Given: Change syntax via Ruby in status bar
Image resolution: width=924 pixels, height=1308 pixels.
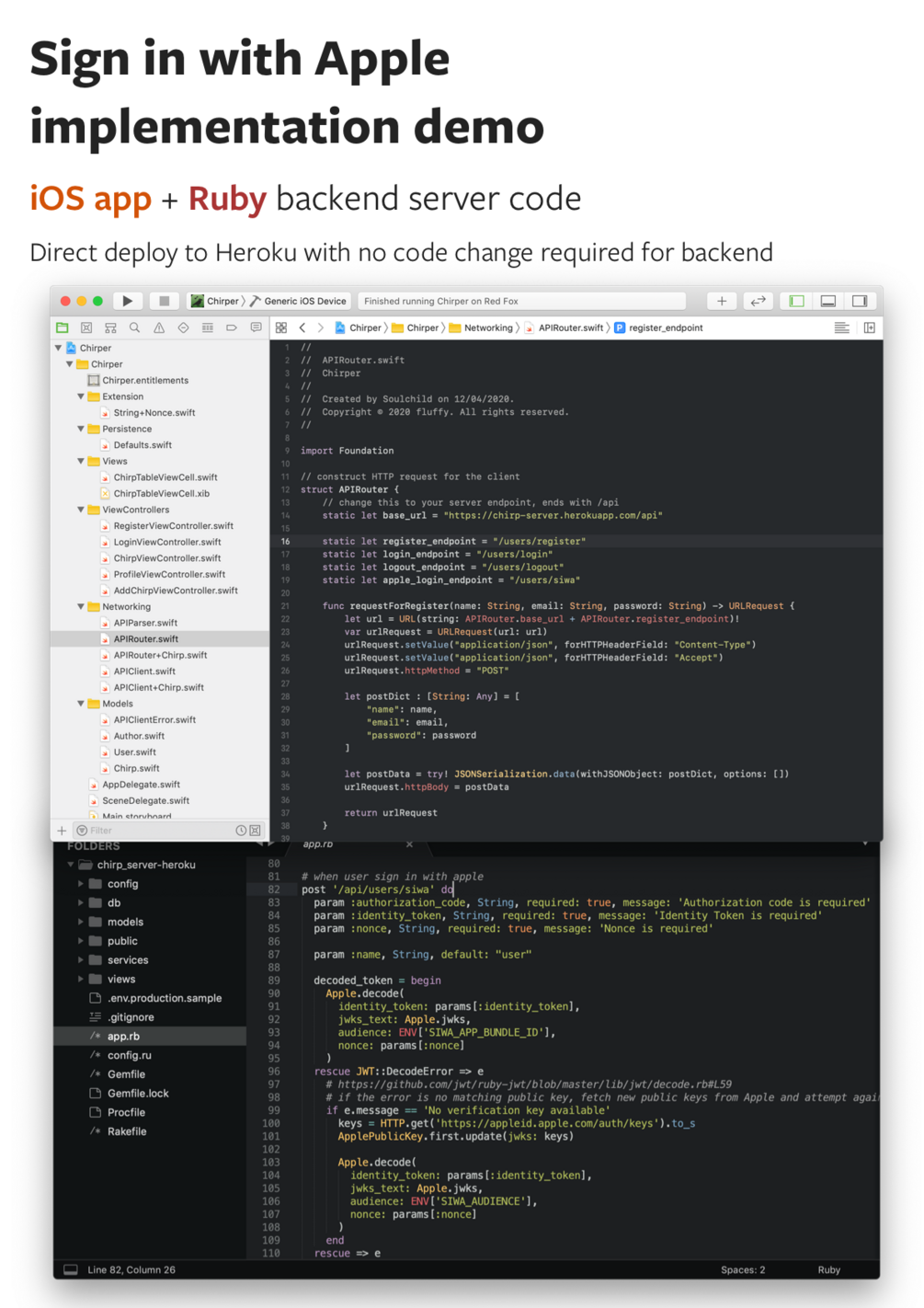Looking at the screenshot, I should tap(829, 1270).
